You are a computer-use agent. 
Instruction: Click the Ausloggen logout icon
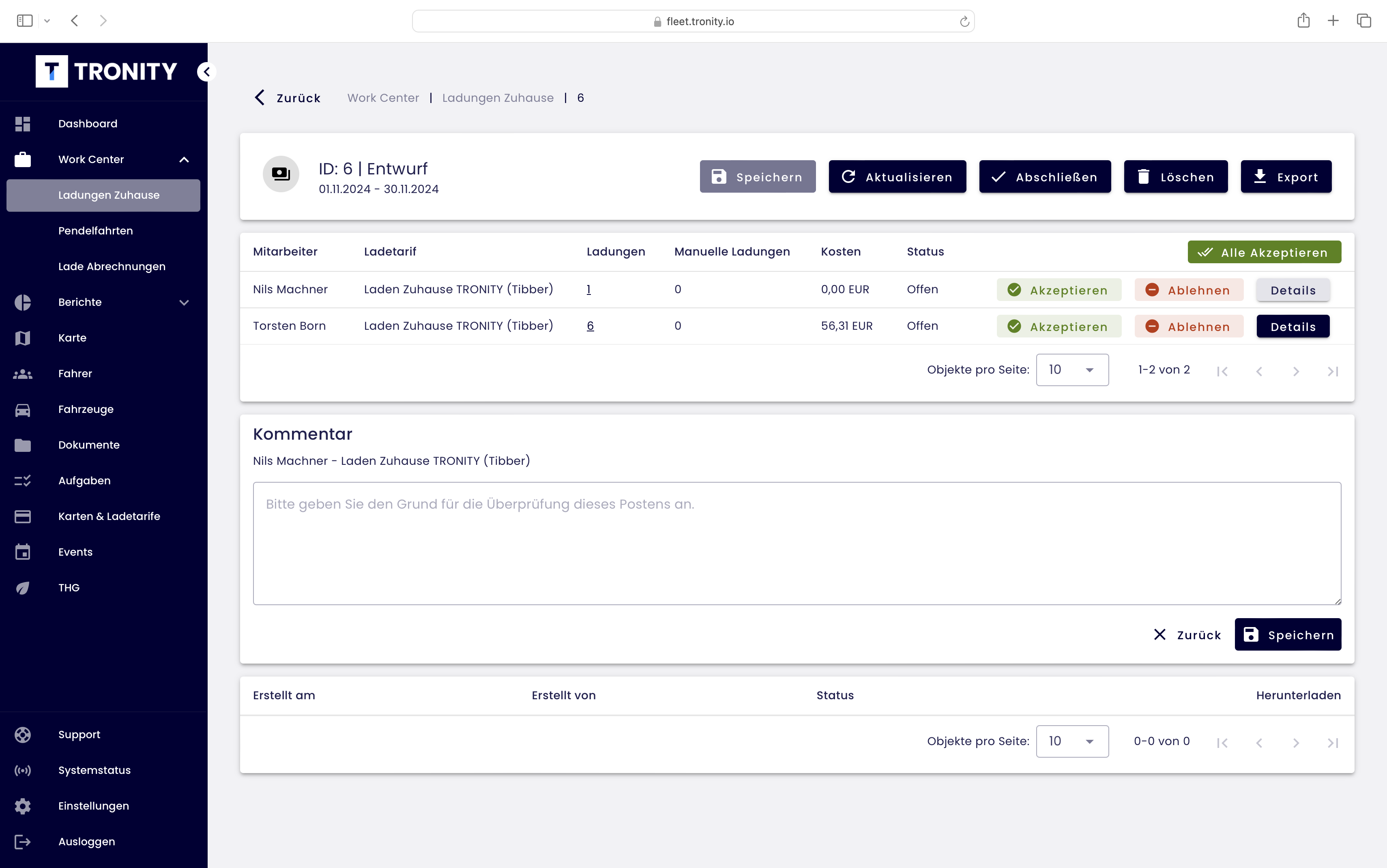tap(22, 842)
